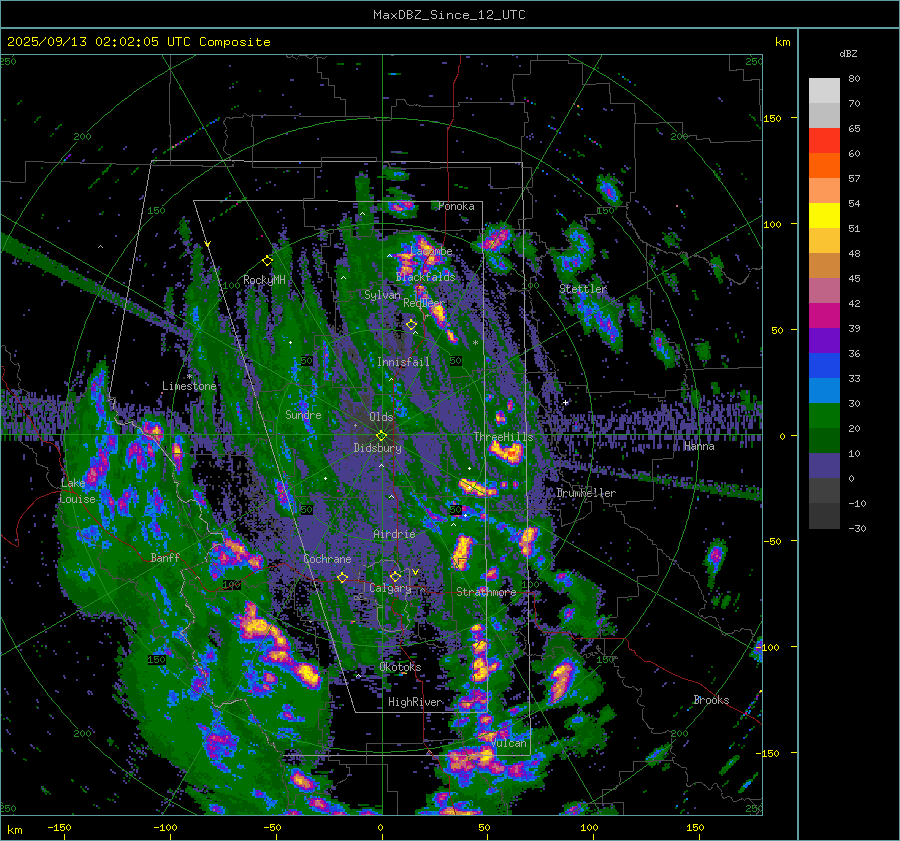
Task: Click the -30 legend value
Action: [x=857, y=528]
